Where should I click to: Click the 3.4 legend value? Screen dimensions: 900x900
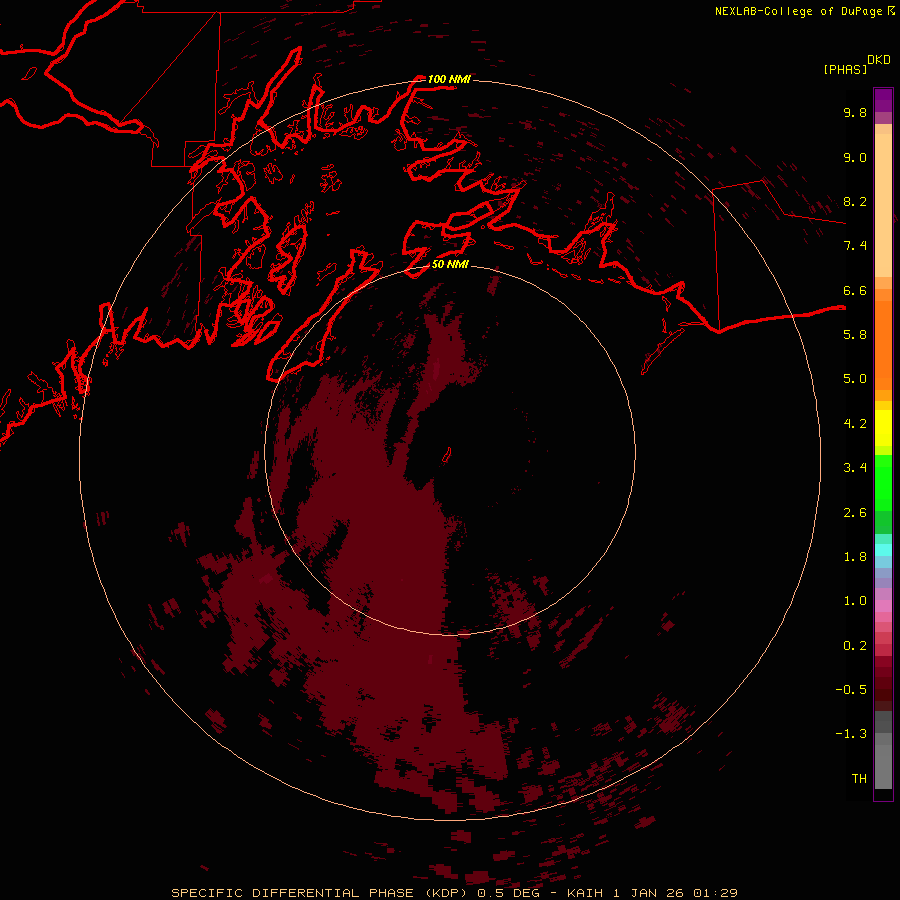[x=855, y=468]
